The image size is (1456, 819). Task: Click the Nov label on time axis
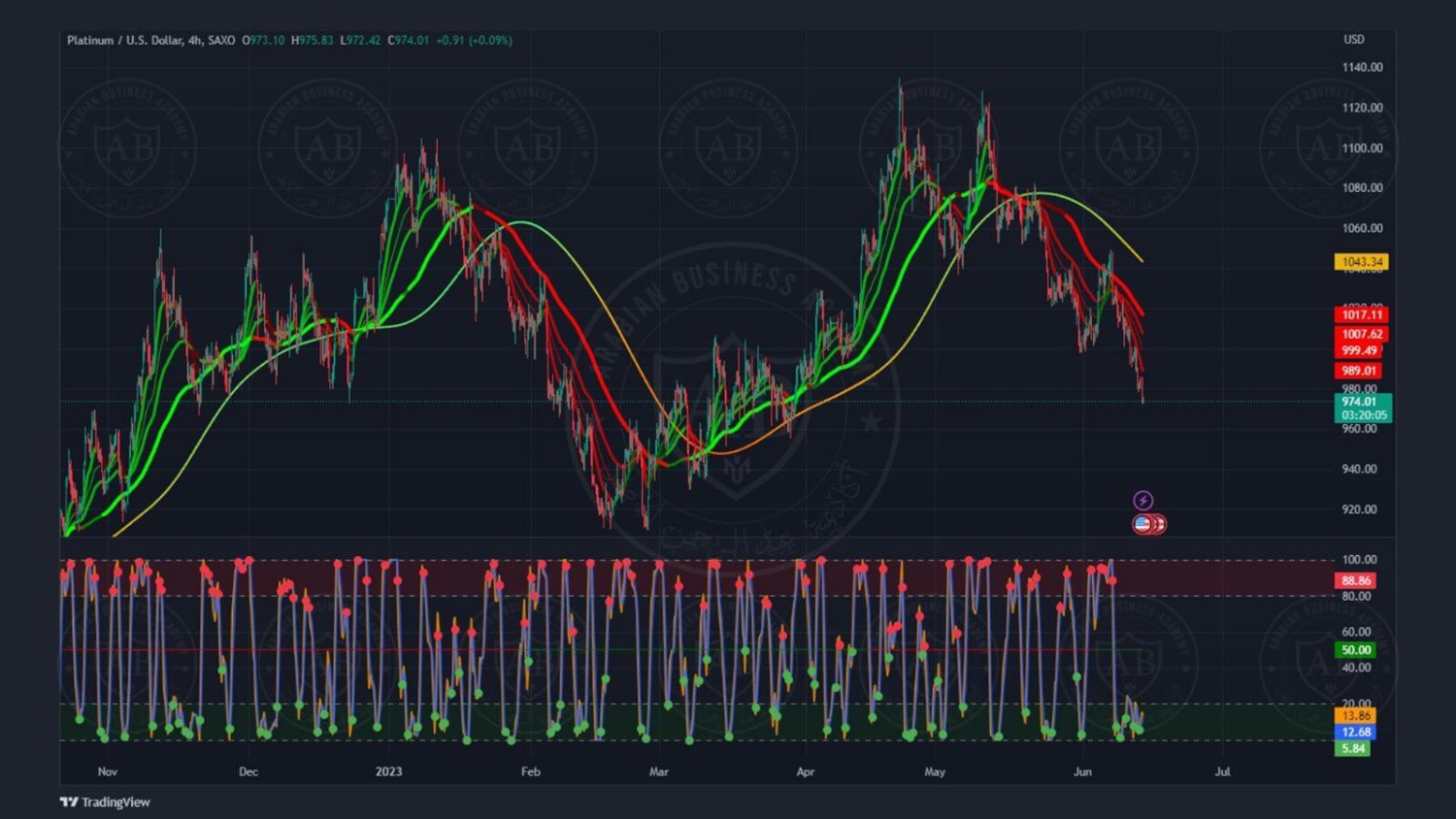(108, 771)
